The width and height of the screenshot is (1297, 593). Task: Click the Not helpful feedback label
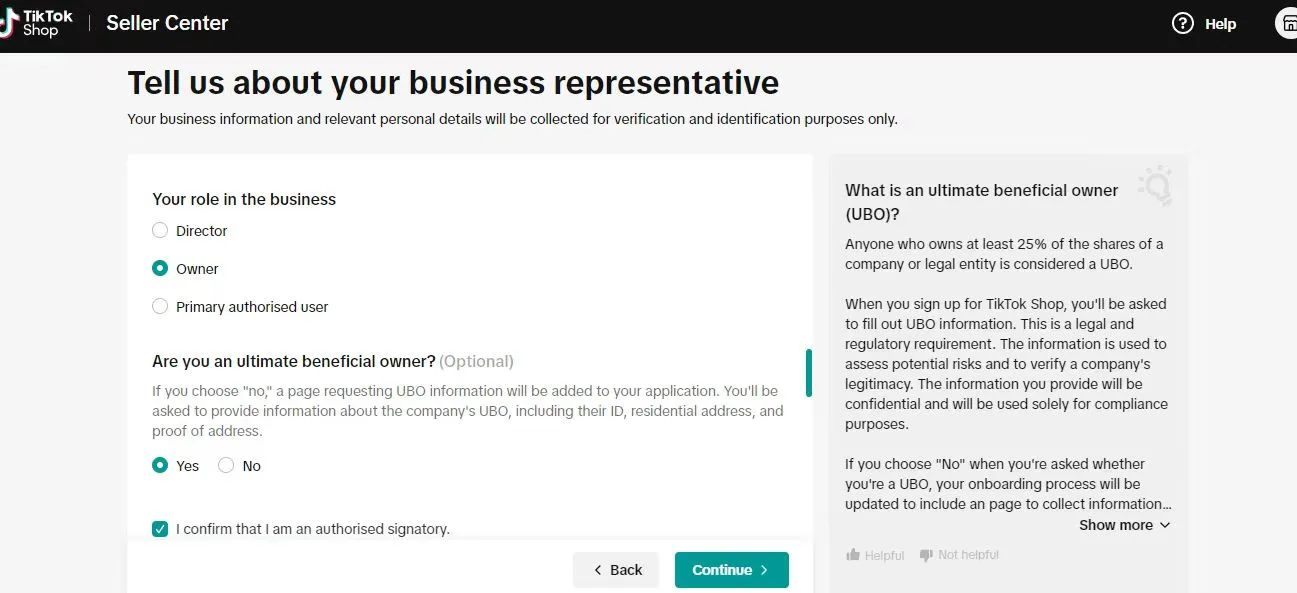tap(968, 555)
